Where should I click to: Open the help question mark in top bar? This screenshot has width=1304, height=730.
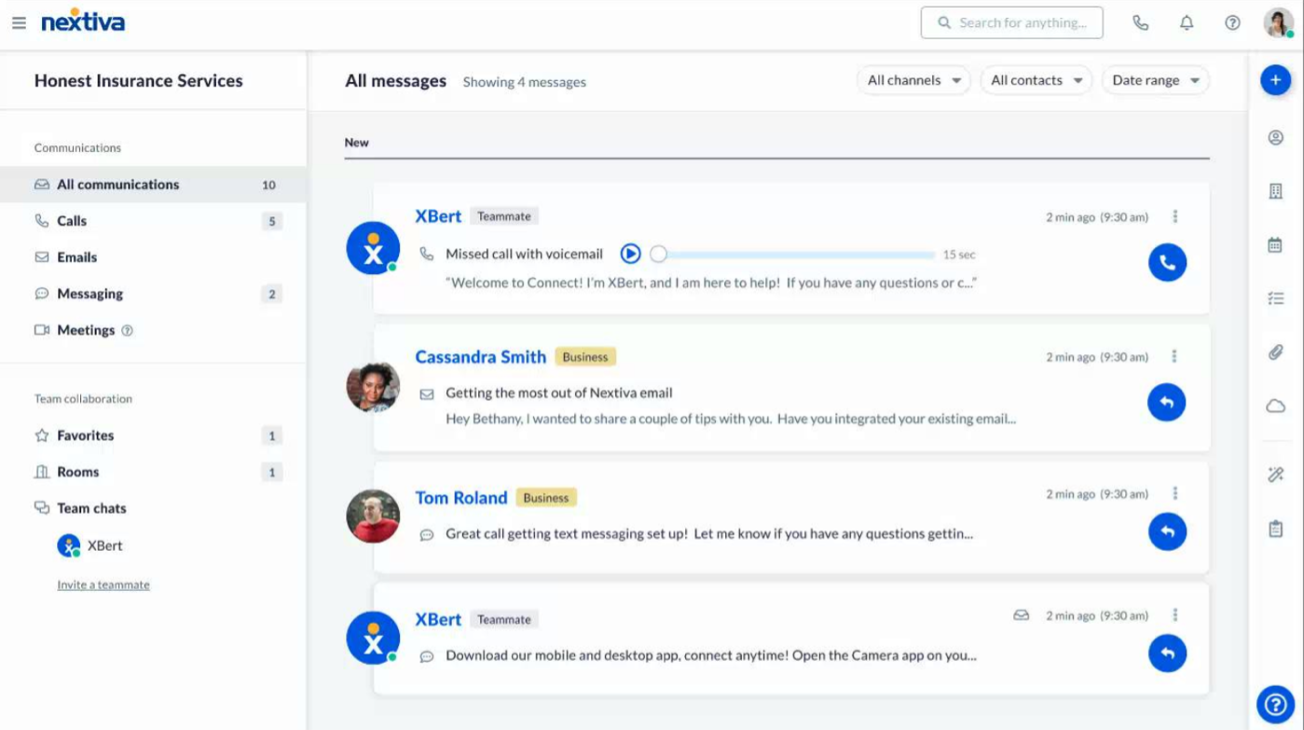click(1233, 23)
